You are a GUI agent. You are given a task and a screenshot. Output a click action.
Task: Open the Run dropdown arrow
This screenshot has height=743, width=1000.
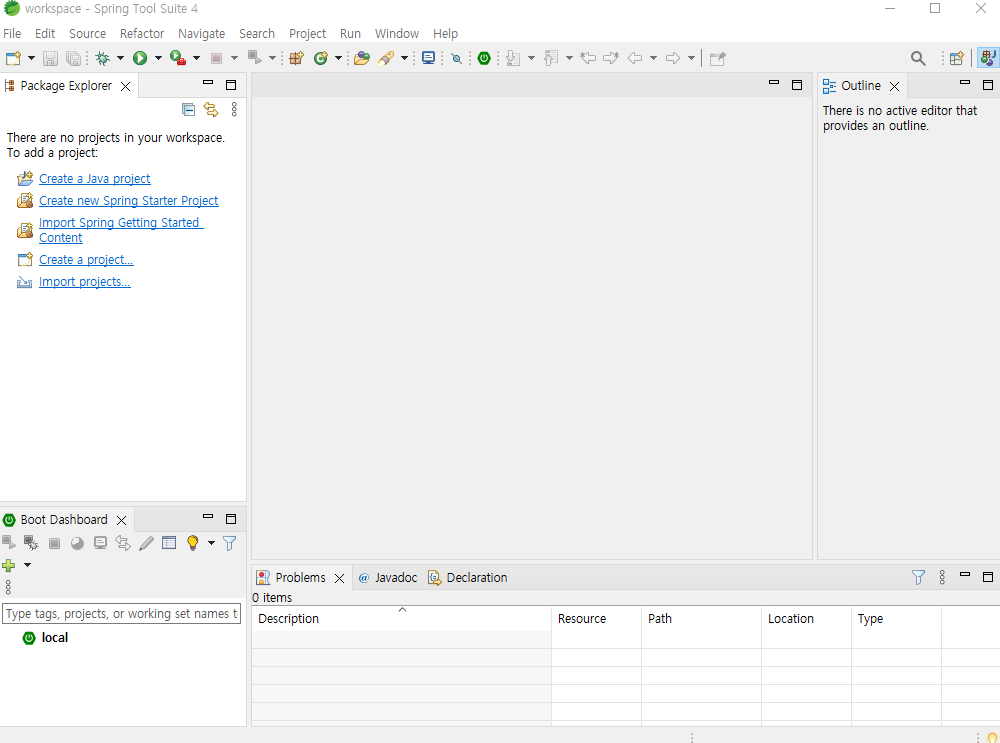pyautogui.click(x=158, y=58)
